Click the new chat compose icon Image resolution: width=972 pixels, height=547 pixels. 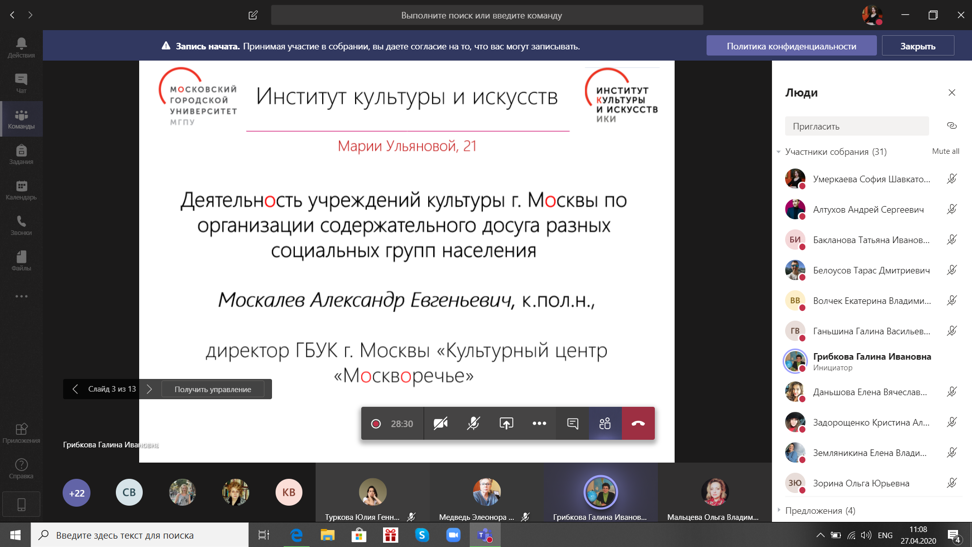pos(253,15)
